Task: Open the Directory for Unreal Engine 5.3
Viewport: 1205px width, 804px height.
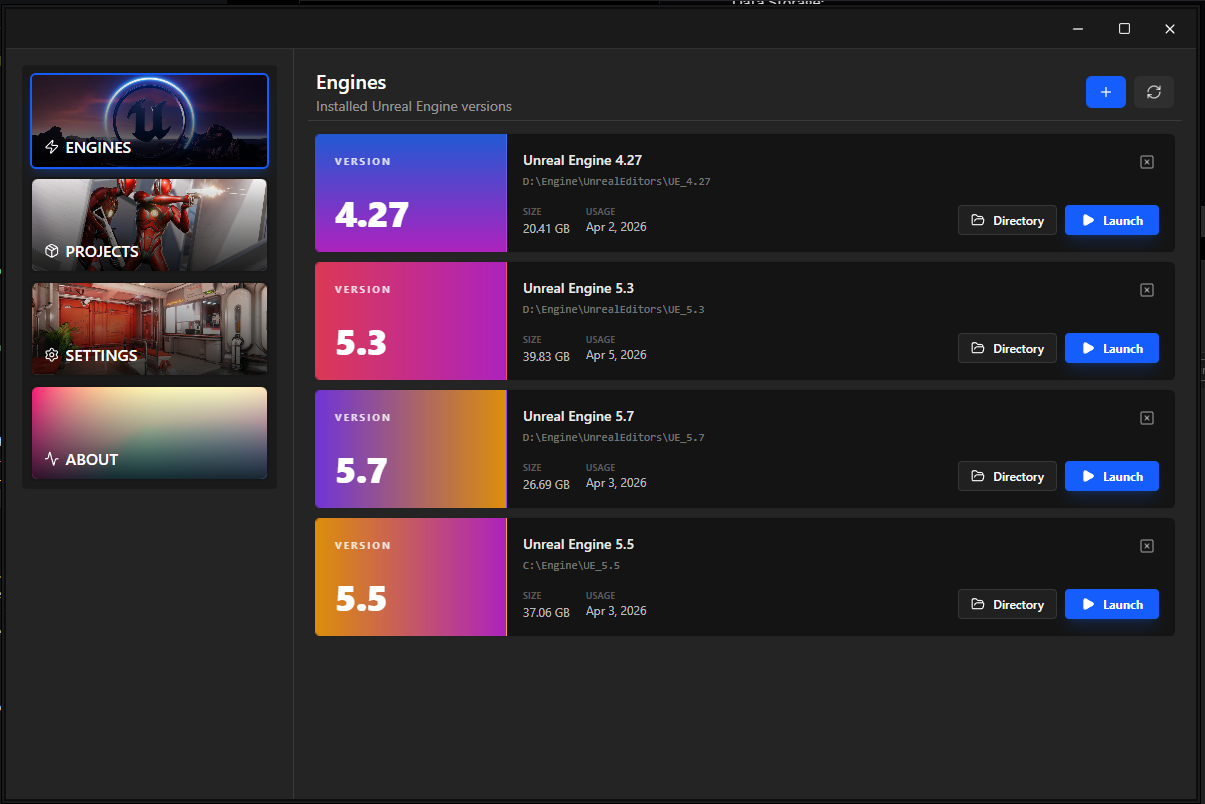Action: [x=1007, y=348]
